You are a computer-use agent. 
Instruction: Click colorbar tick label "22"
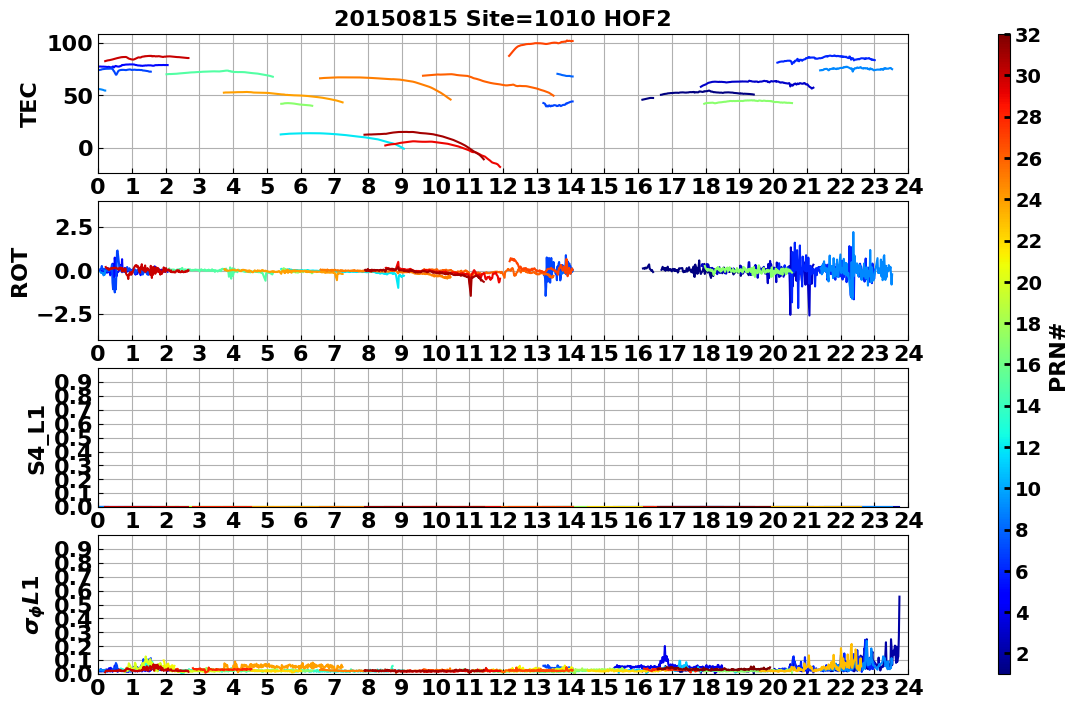(x=1028, y=241)
